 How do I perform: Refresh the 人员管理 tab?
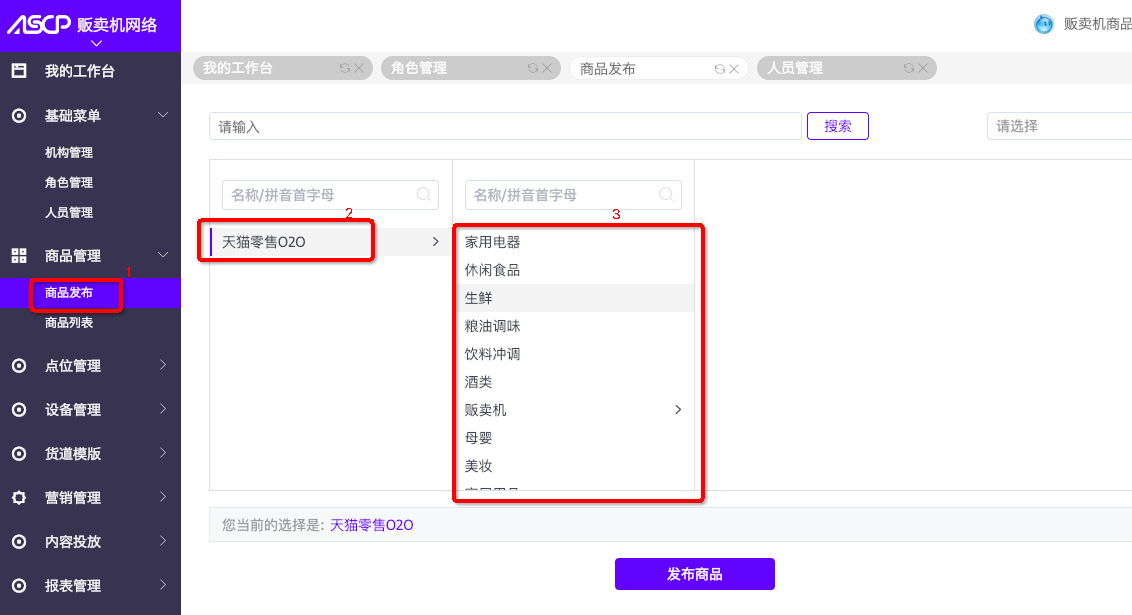(x=909, y=68)
